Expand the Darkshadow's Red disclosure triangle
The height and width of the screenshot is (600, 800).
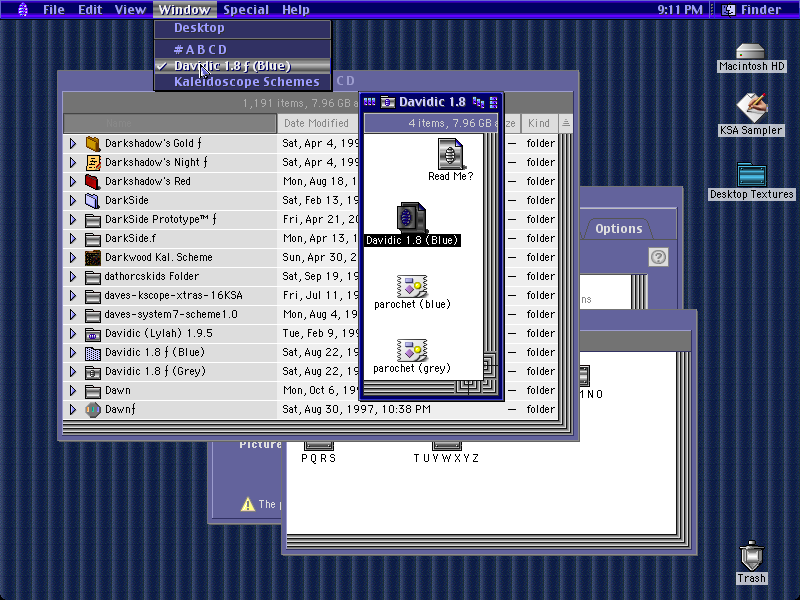[73, 181]
